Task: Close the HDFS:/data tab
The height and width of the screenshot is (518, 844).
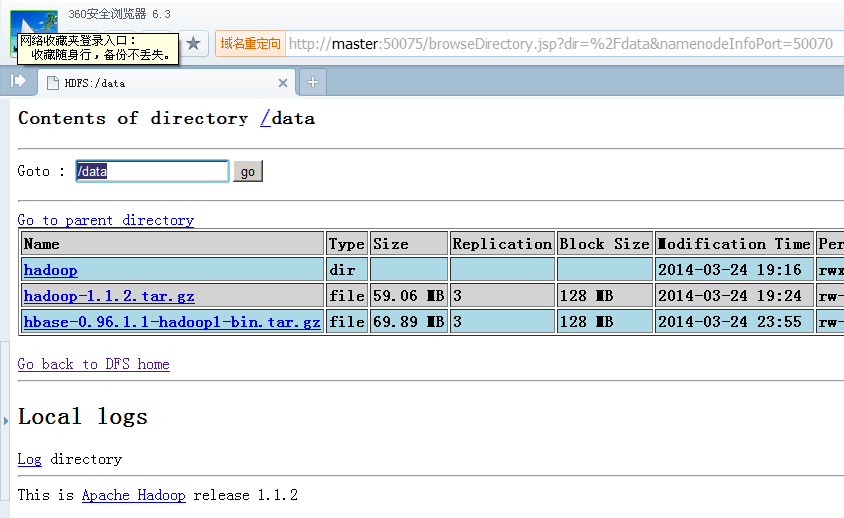Action: 283,83
